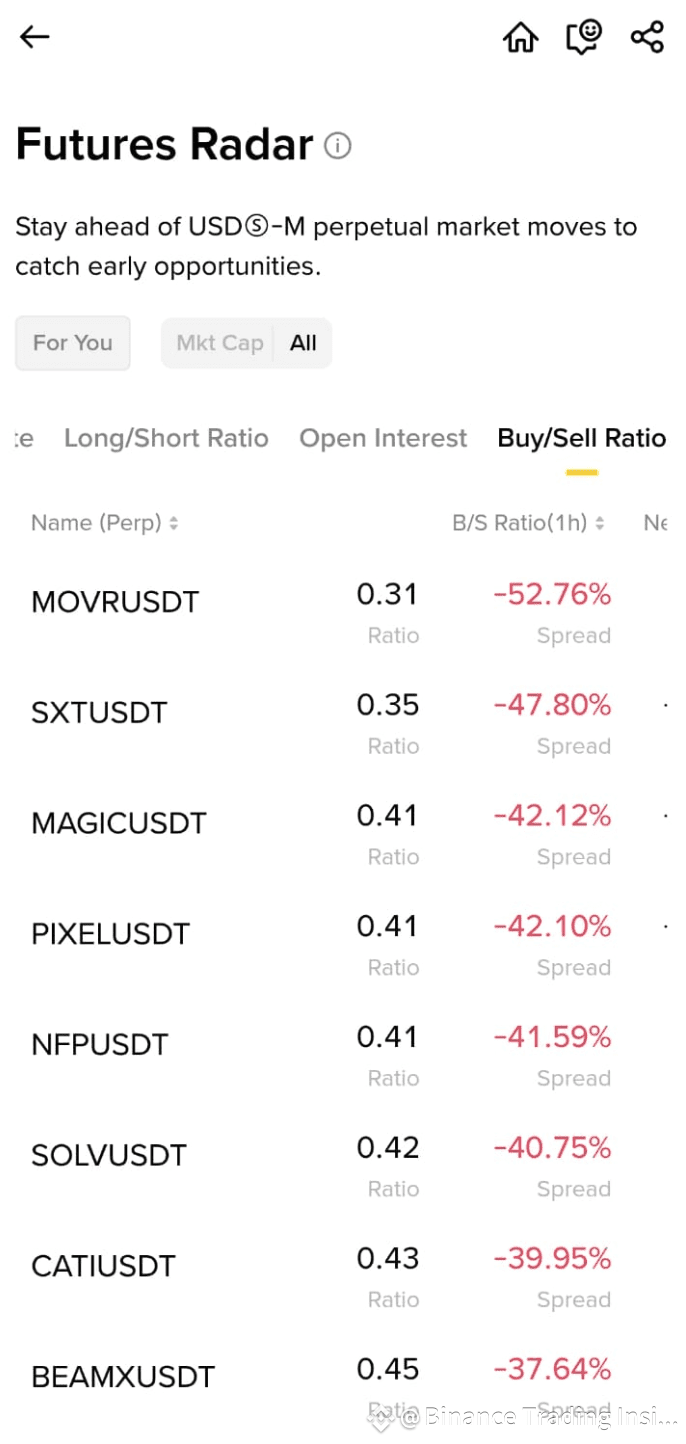Viewport: 686px width, 1444px height.
Task: Select the All filter option
Action: [303, 343]
